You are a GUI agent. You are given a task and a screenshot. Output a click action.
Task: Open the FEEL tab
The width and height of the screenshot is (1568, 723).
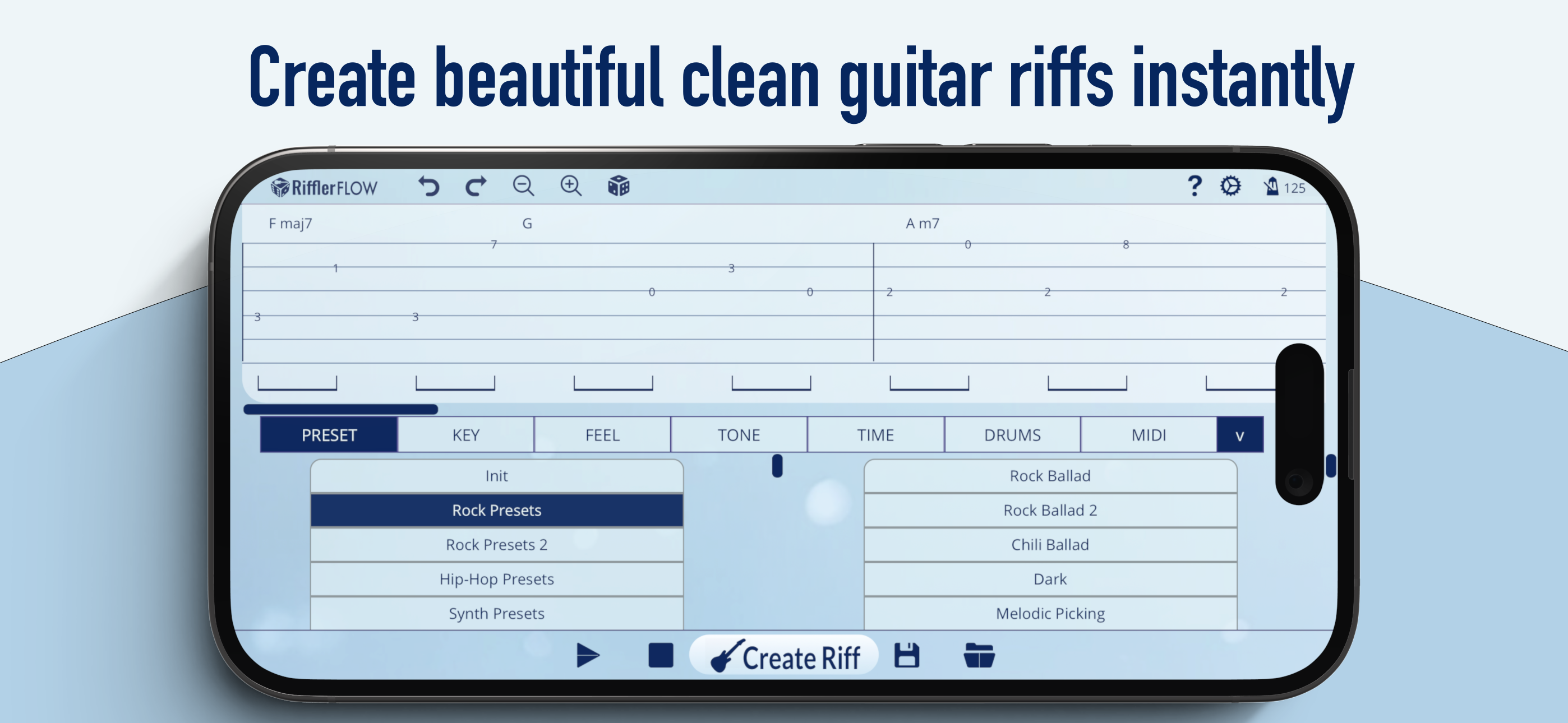602,434
